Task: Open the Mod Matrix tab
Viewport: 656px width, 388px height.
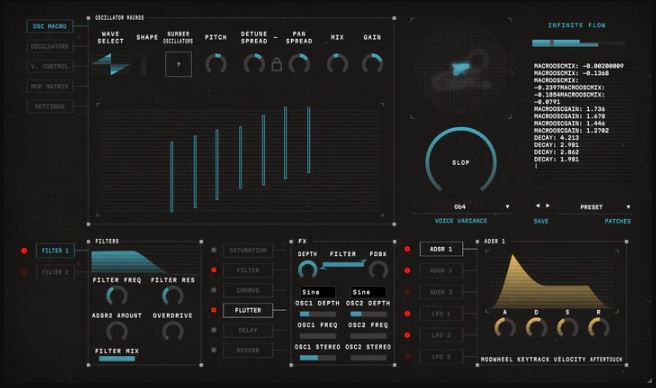Action: [50, 86]
